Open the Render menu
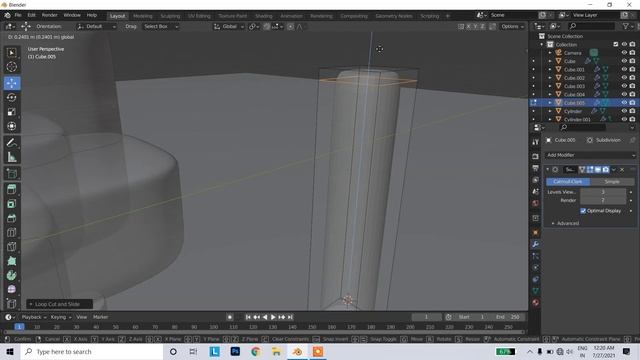 (x=49, y=15)
